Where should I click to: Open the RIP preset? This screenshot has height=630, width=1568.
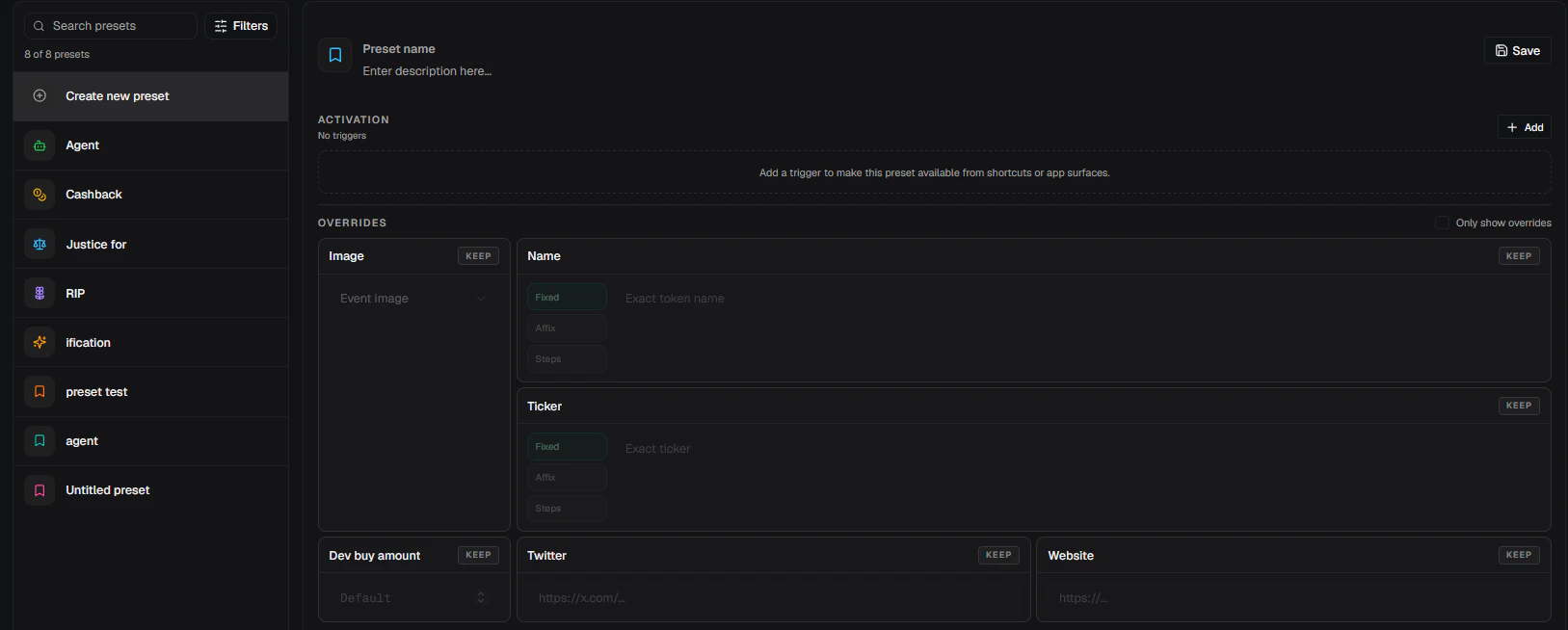(x=151, y=294)
